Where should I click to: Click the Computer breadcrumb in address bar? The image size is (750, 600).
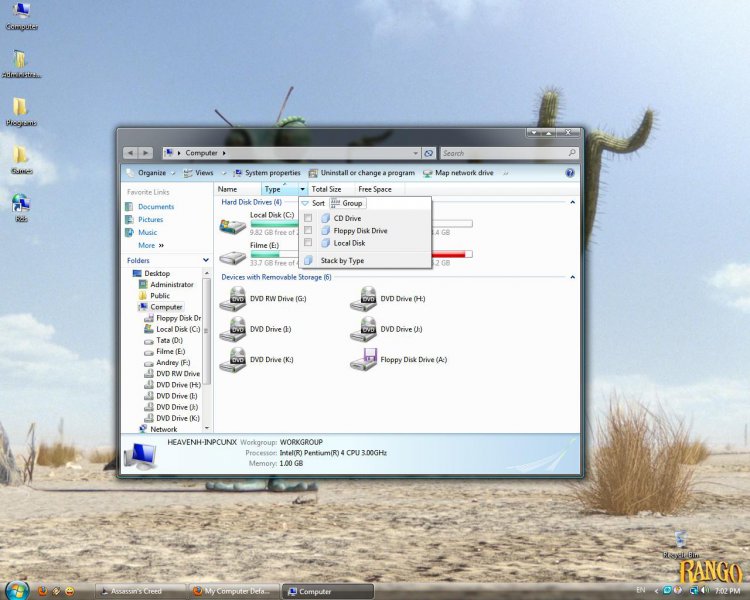(x=201, y=153)
